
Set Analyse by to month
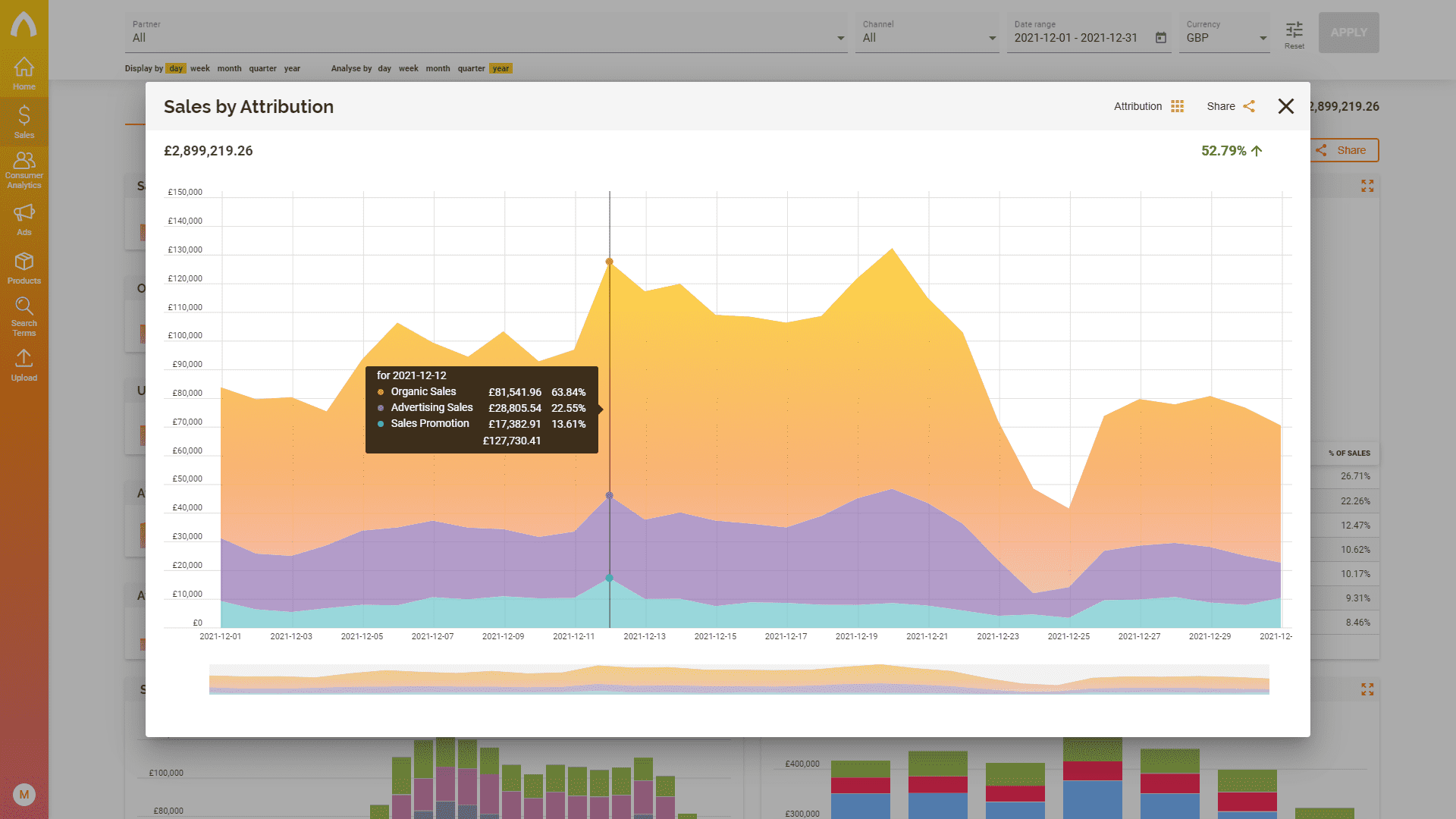coord(438,68)
